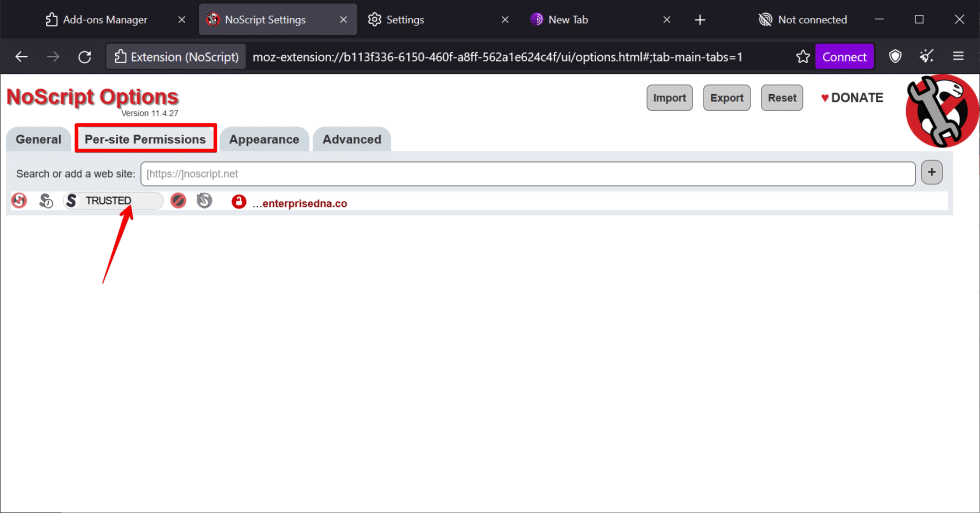Bookmark this page with the star icon

click(x=802, y=57)
